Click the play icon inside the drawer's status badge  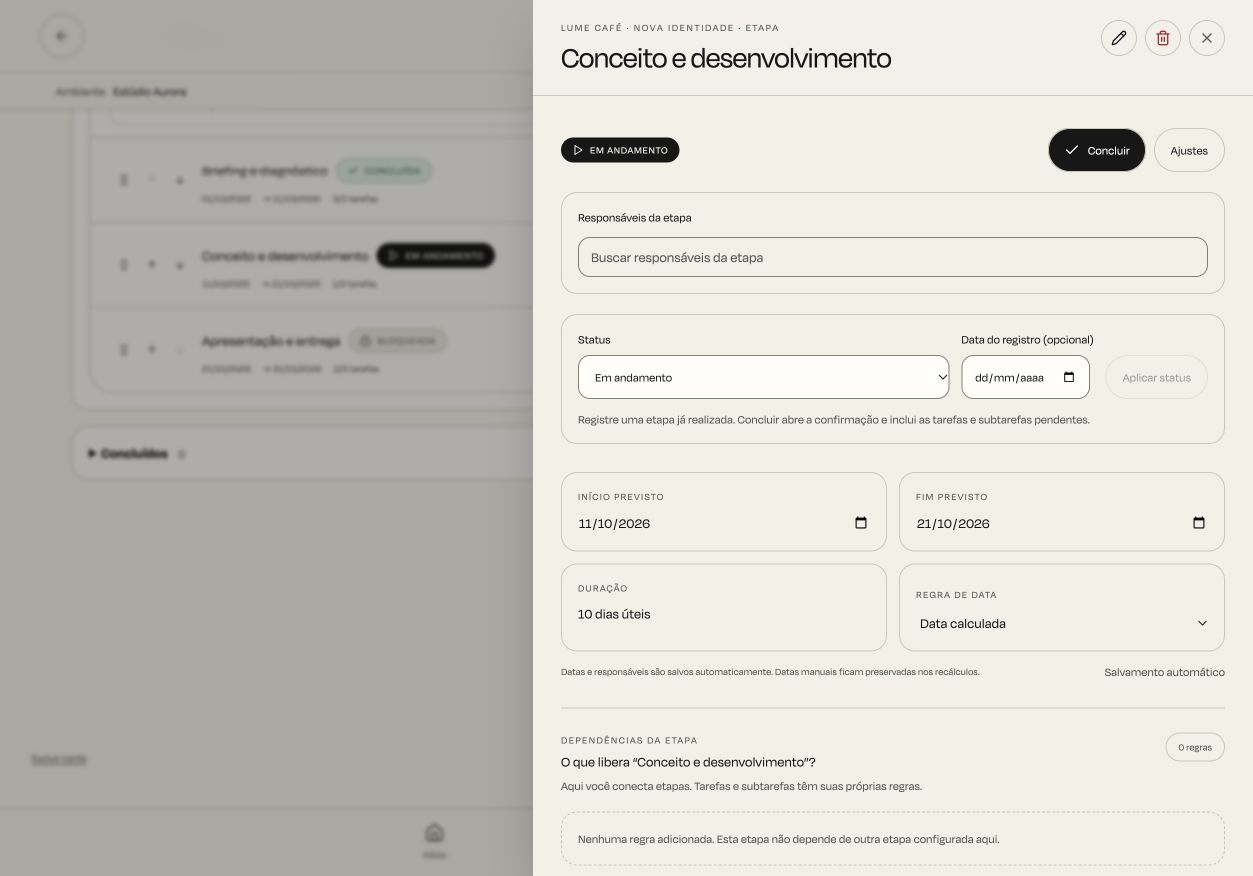point(577,150)
